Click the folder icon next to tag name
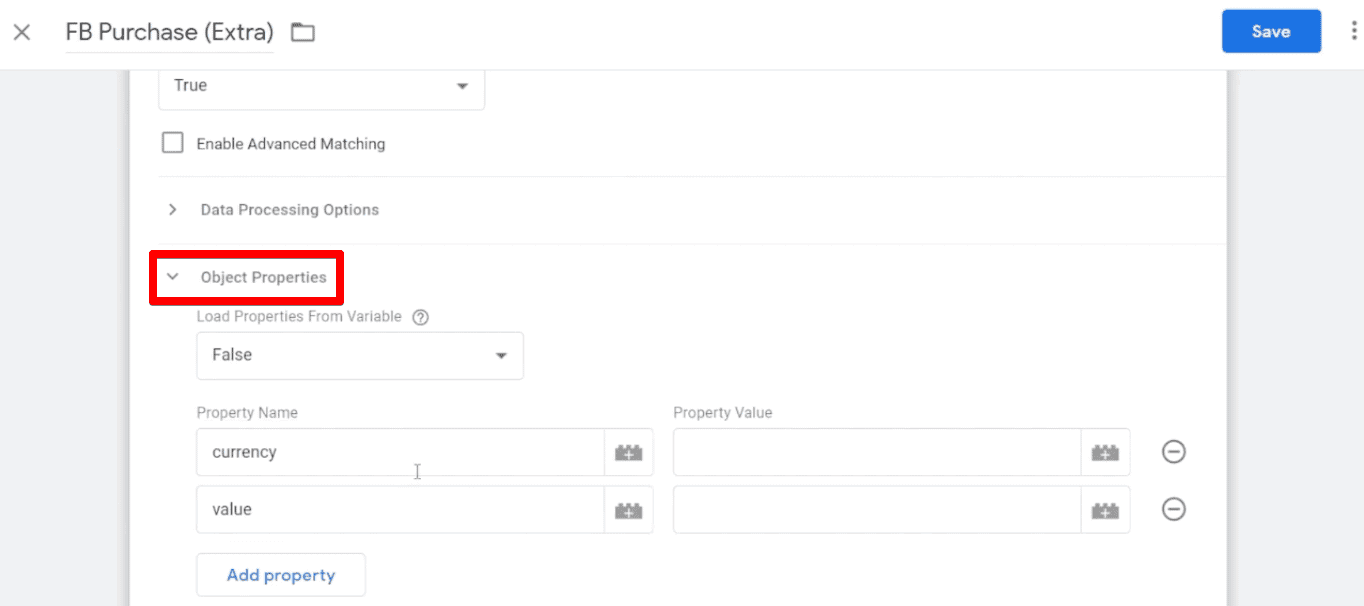 coord(302,32)
